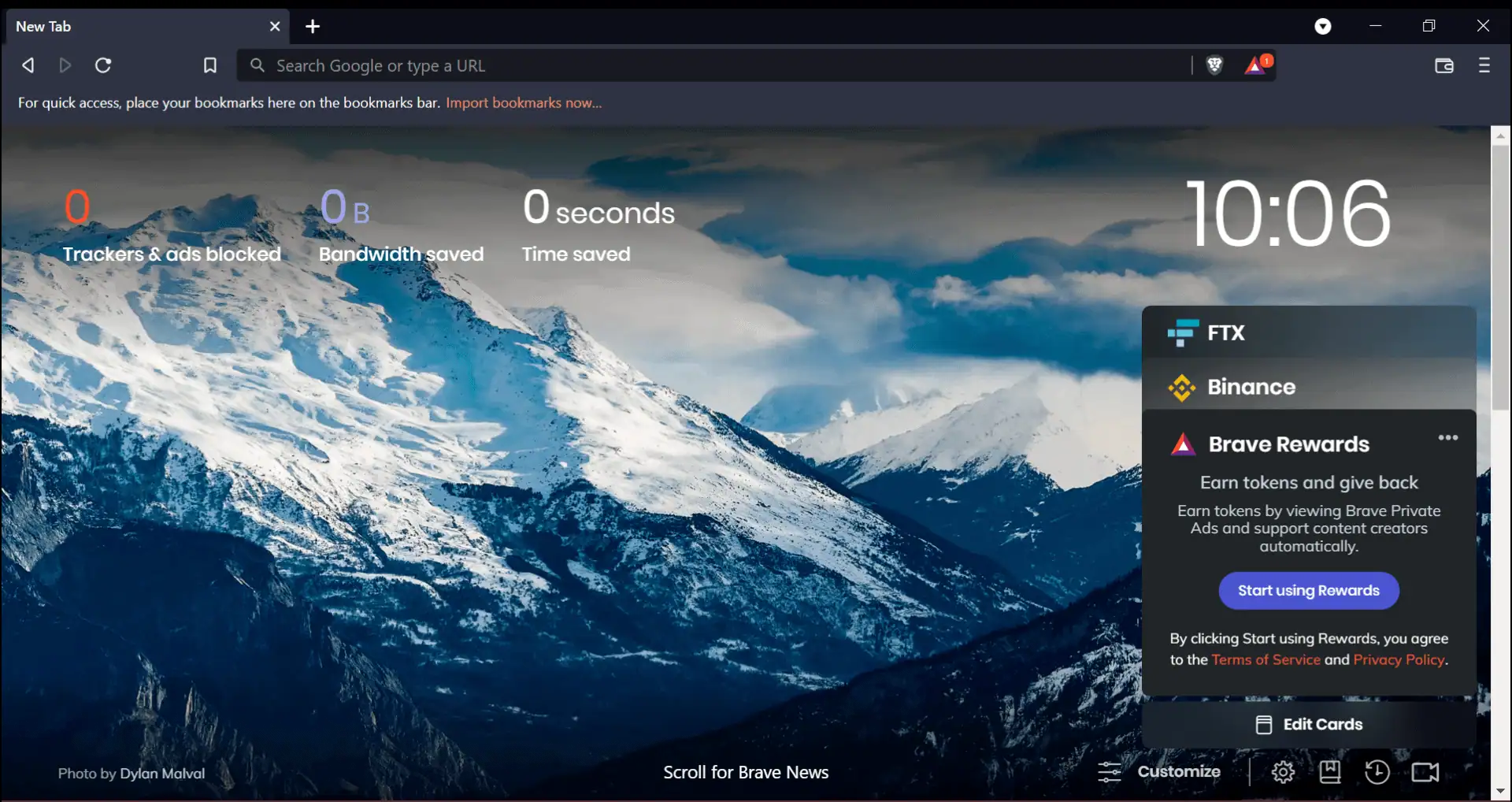This screenshot has height=802, width=1512.
Task: Open bookmarks icon in bottom bar
Action: coord(1330,772)
